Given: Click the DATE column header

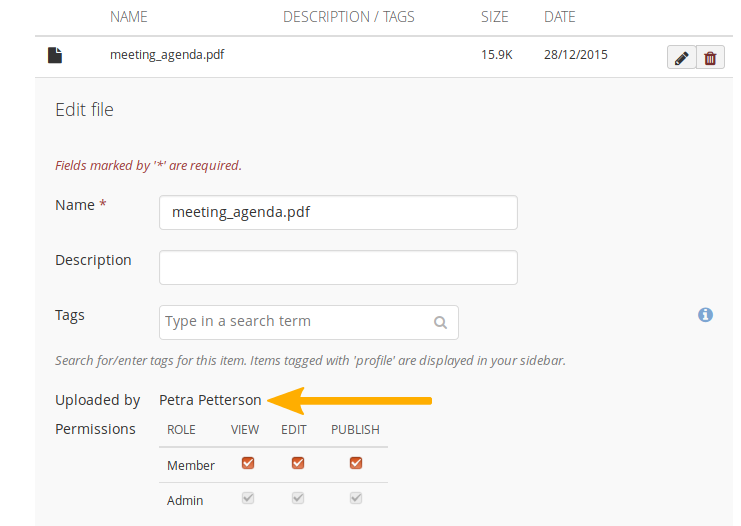Looking at the screenshot, I should [x=560, y=17].
